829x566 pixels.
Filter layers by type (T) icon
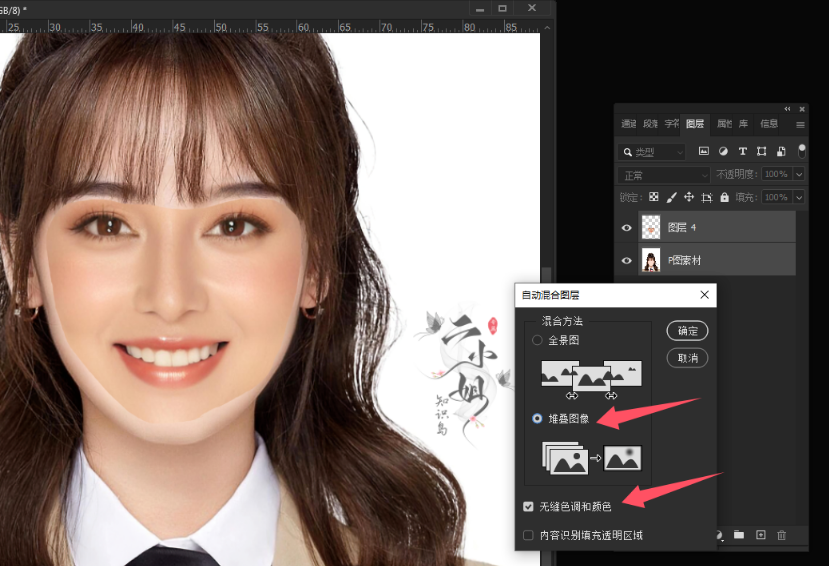coord(743,151)
